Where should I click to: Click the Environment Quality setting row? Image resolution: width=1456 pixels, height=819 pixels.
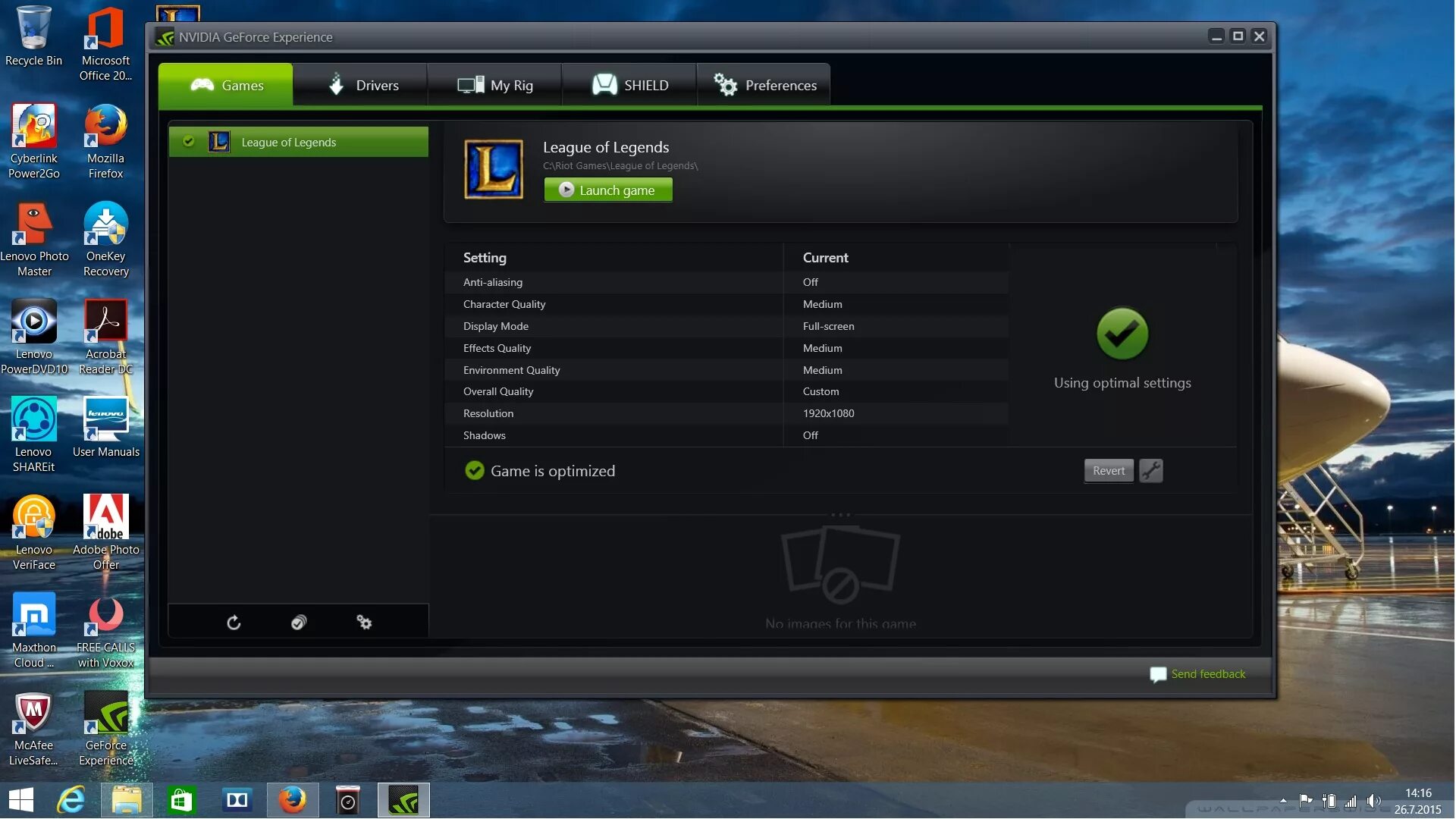tap(727, 370)
